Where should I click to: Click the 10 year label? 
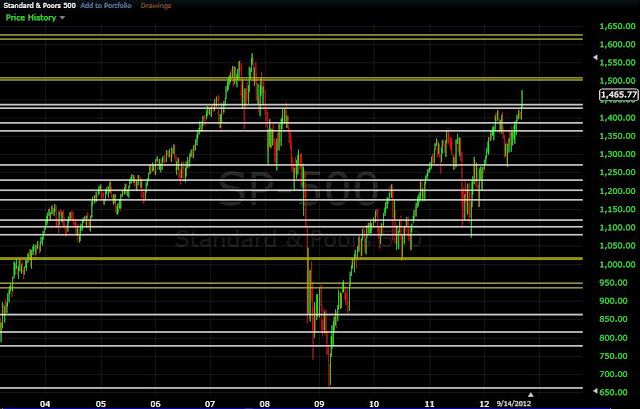[374, 404]
